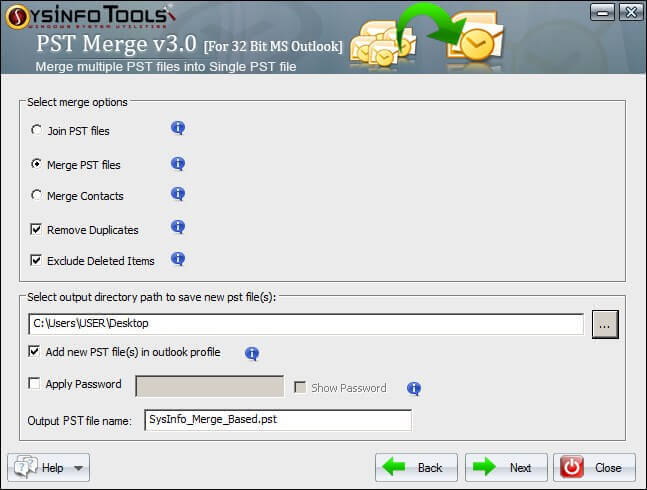Select the Merge PST files option
647x490 pixels.
(x=37, y=164)
